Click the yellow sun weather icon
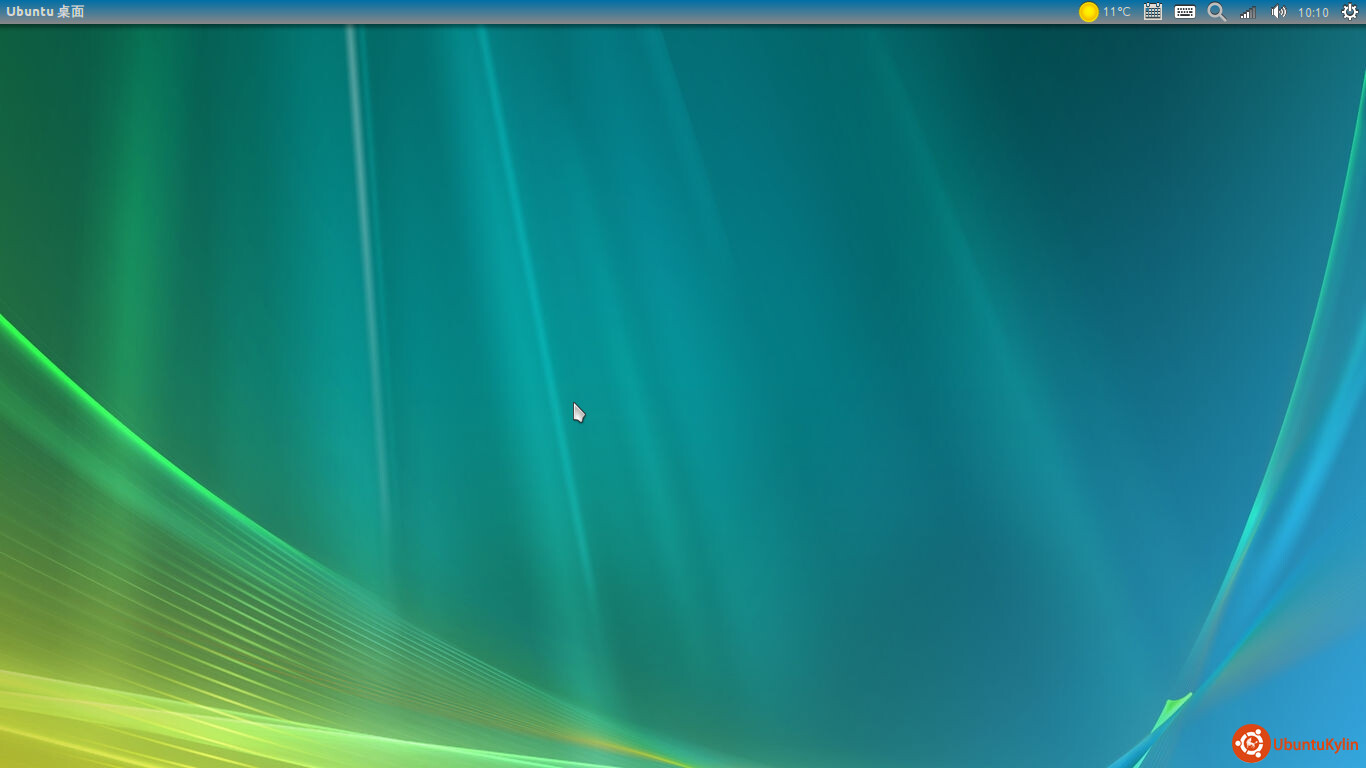This screenshot has height=768, width=1366. tap(1088, 12)
